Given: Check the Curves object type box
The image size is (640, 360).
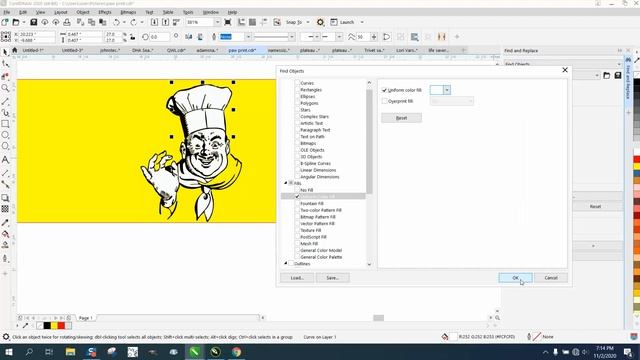Looking at the screenshot, I should [297, 83].
